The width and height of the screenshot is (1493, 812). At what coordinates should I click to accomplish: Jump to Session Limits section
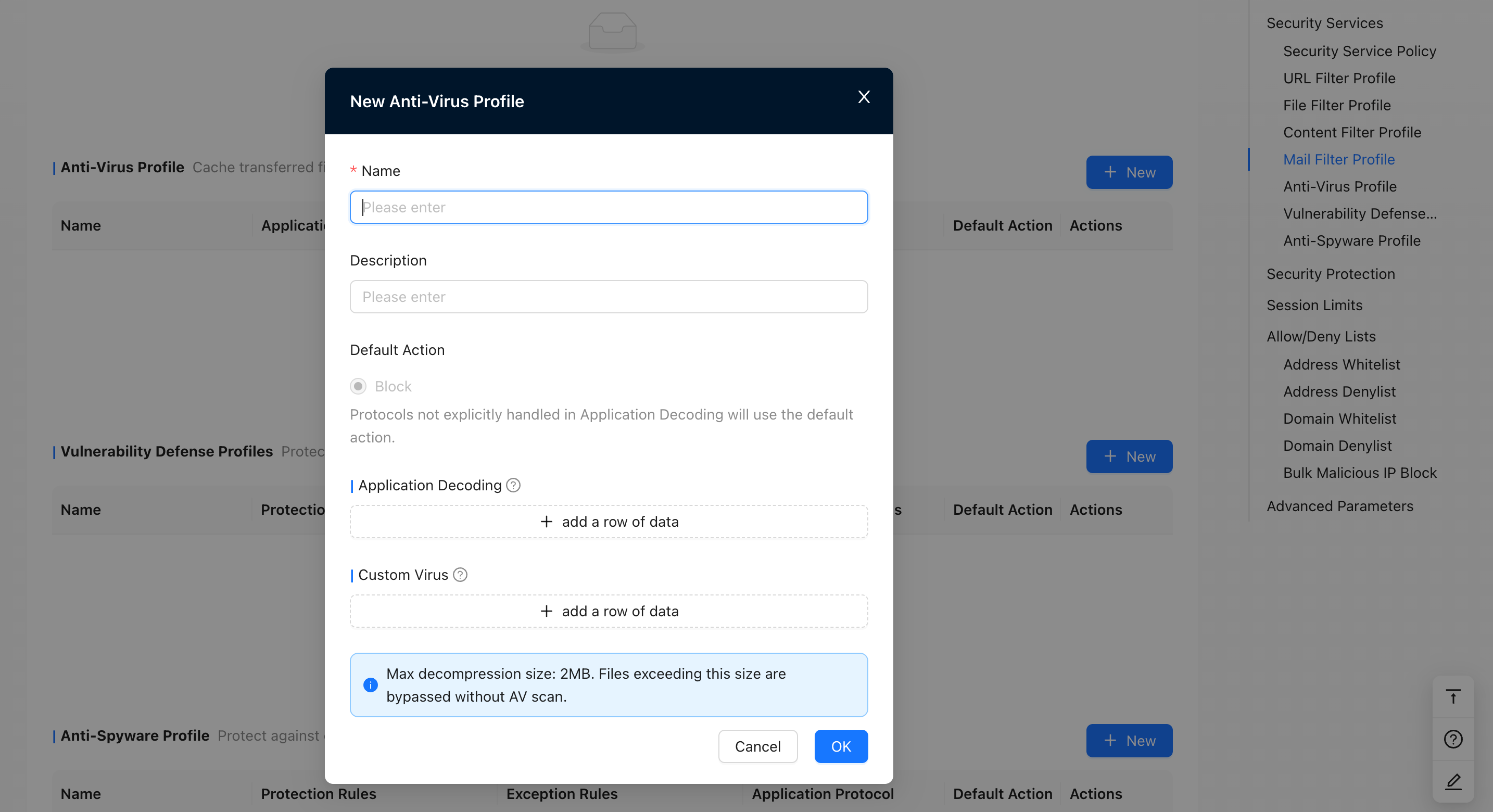(x=1314, y=306)
